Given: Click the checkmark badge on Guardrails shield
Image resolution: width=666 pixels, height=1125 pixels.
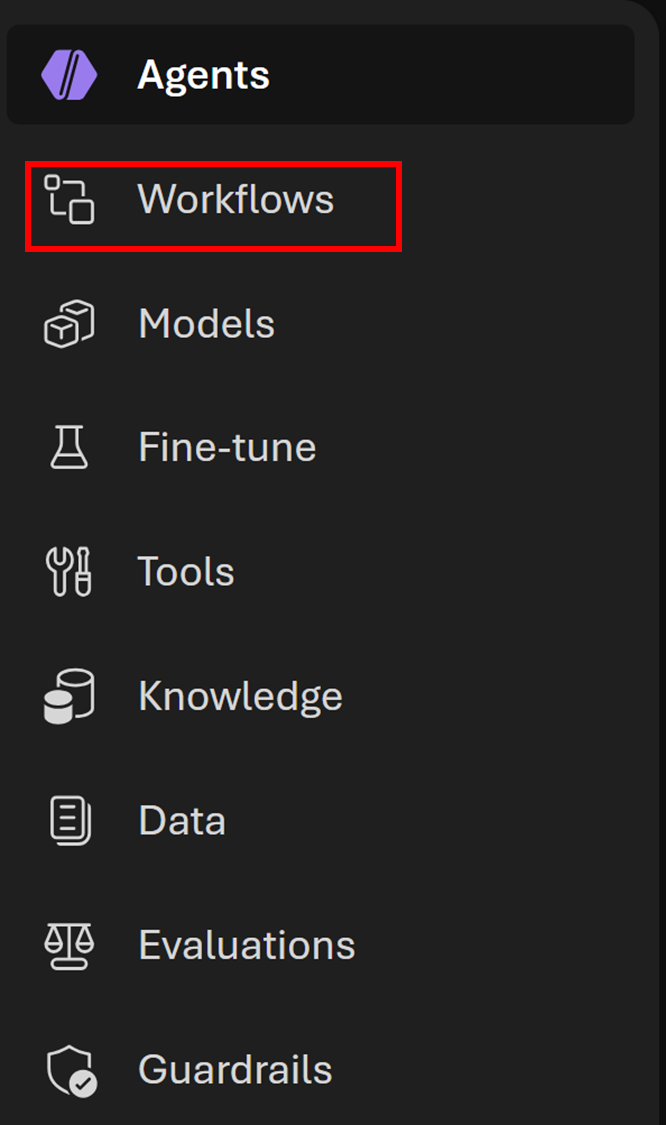Looking at the screenshot, I should click(x=83, y=1085).
